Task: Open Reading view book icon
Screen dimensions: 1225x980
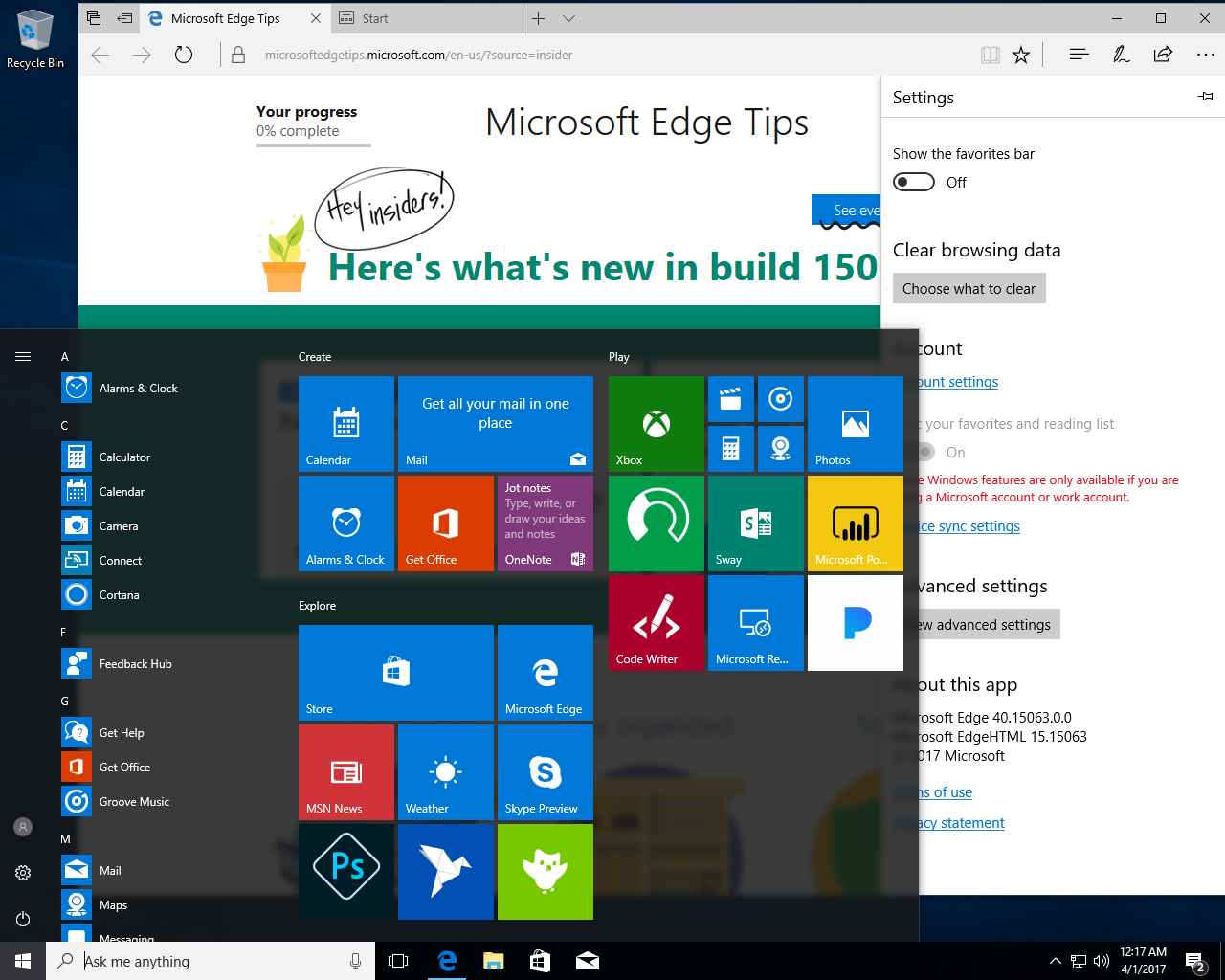Action: 991,55
